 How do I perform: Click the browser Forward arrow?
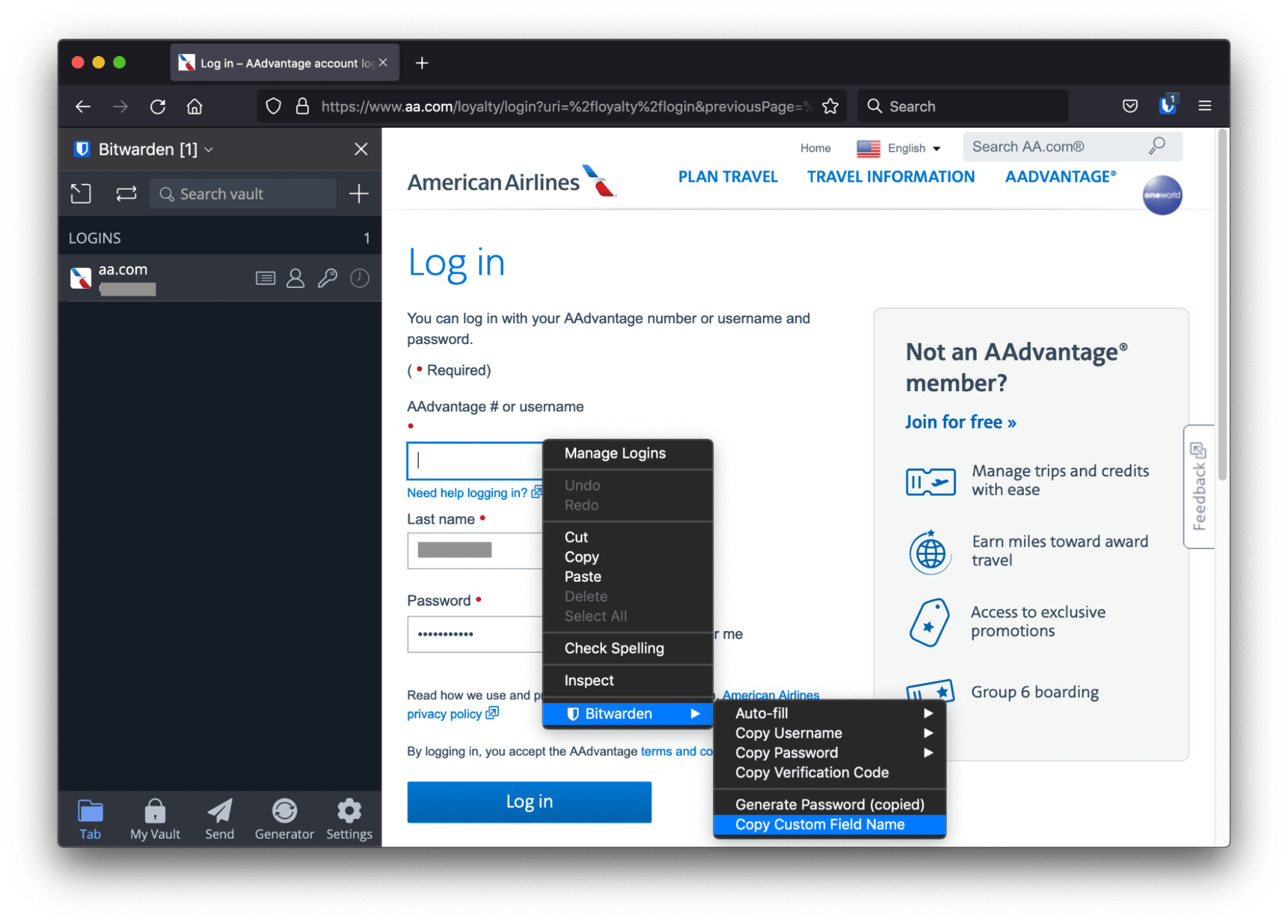[x=120, y=106]
